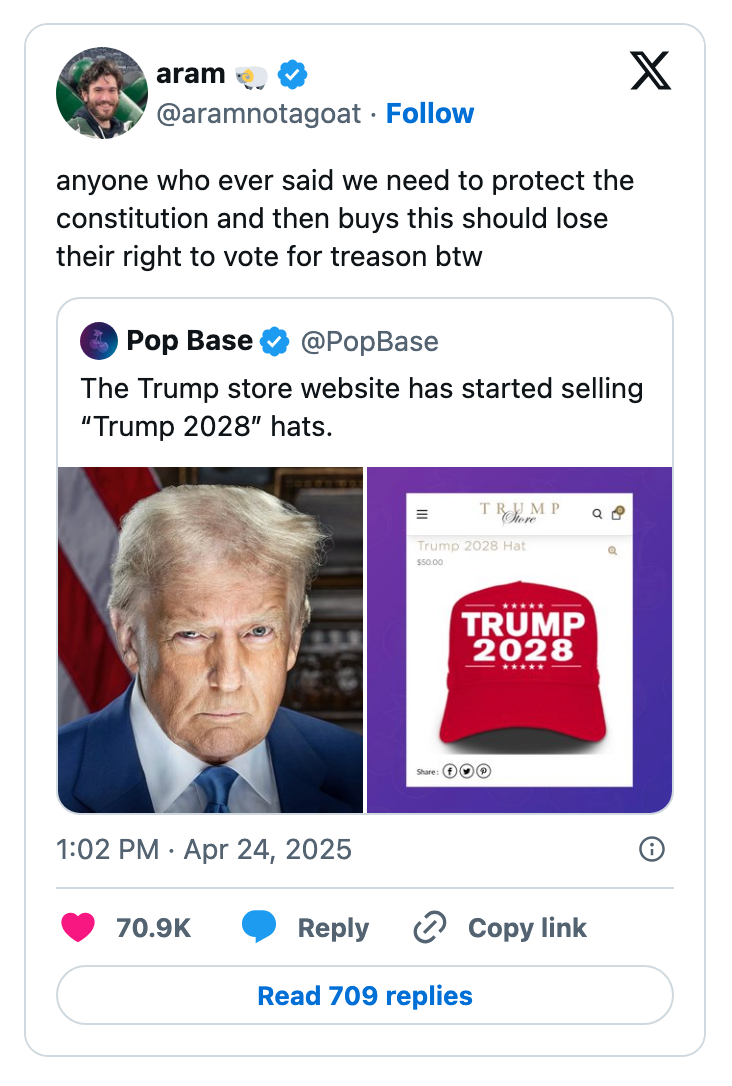
Task: Click the search magnifier in Trump Store header
Action: (596, 514)
